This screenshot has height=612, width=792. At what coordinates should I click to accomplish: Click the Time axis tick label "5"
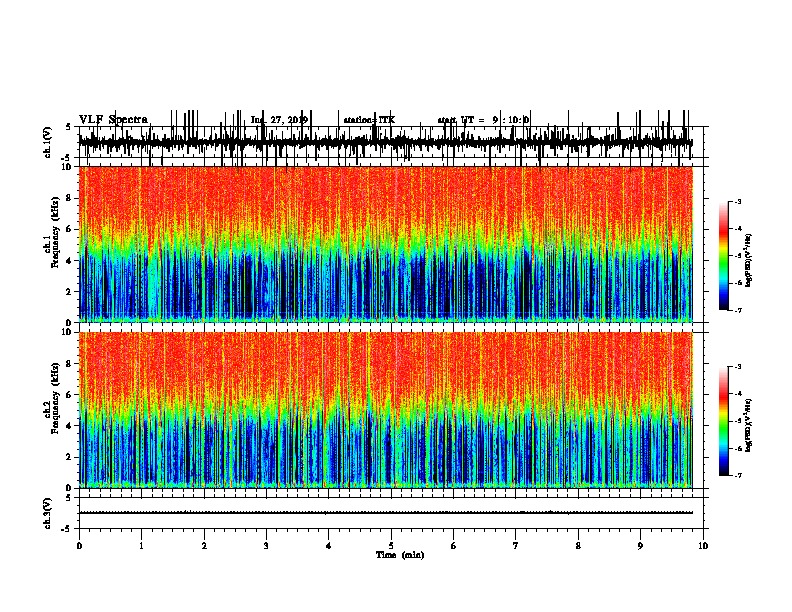pos(391,546)
